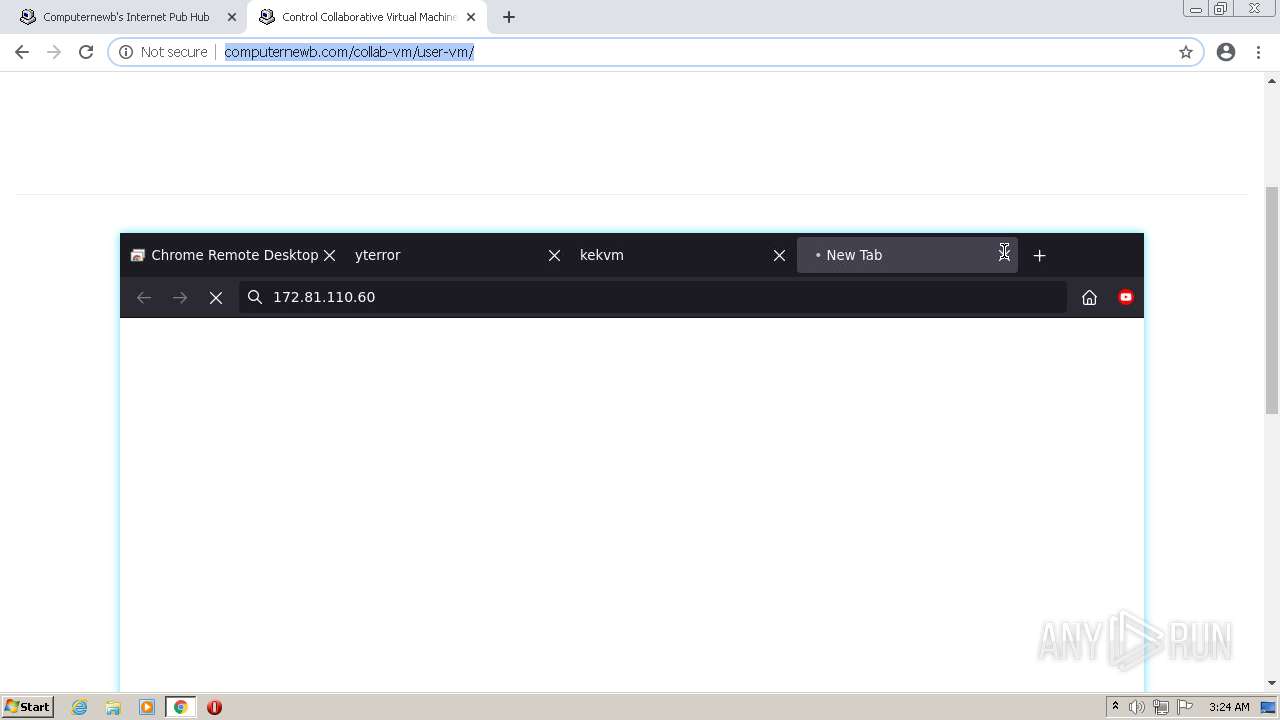Stop loading page in VM browser
This screenshot has width=1280, height=720.
point(216,297)
